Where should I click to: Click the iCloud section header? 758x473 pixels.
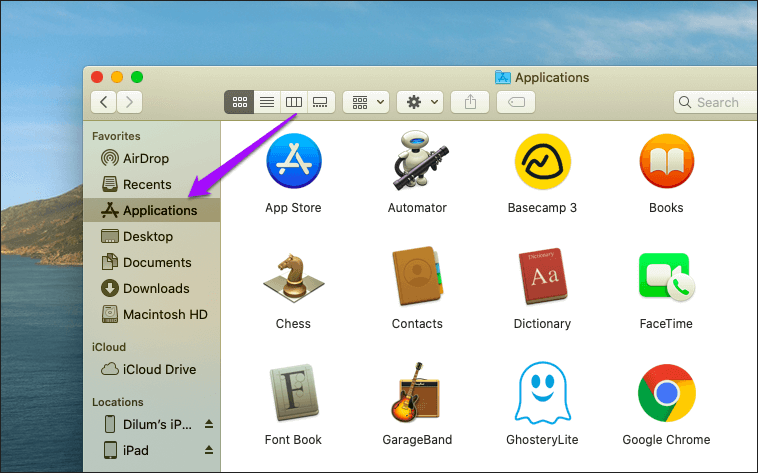point(109,347)
